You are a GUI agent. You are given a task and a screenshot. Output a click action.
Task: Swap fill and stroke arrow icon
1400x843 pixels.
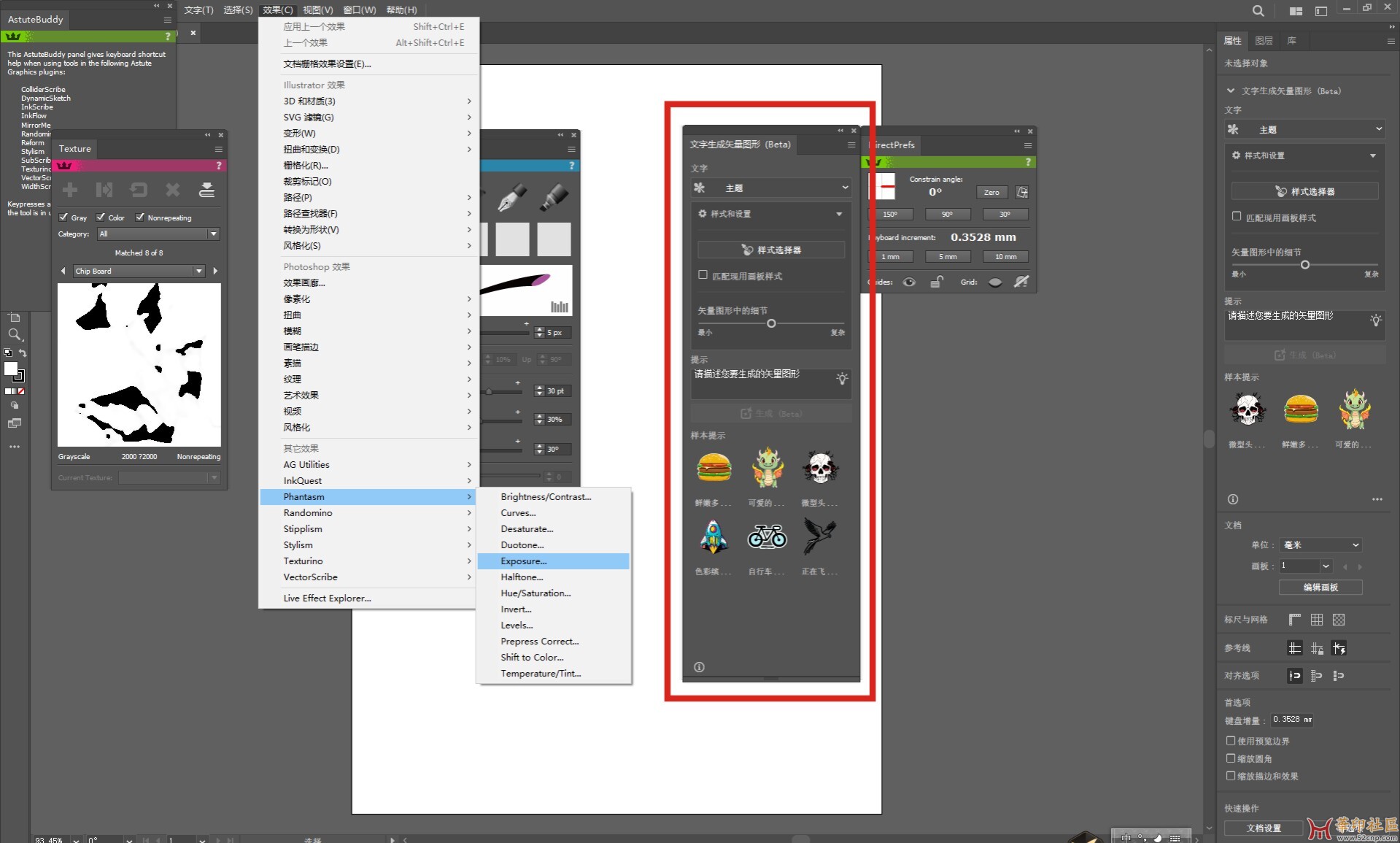[x=23, y=353]
